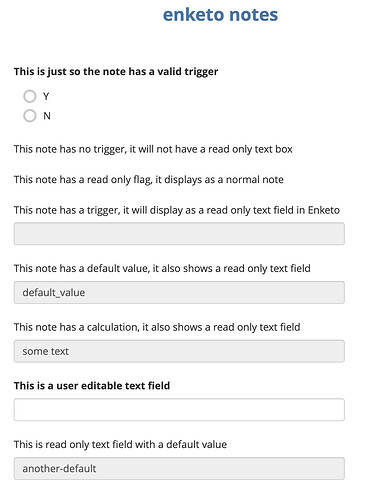Click the 'no trigger' note text
This screenshot has width=388, height=499.
click(x=153, y=149)
